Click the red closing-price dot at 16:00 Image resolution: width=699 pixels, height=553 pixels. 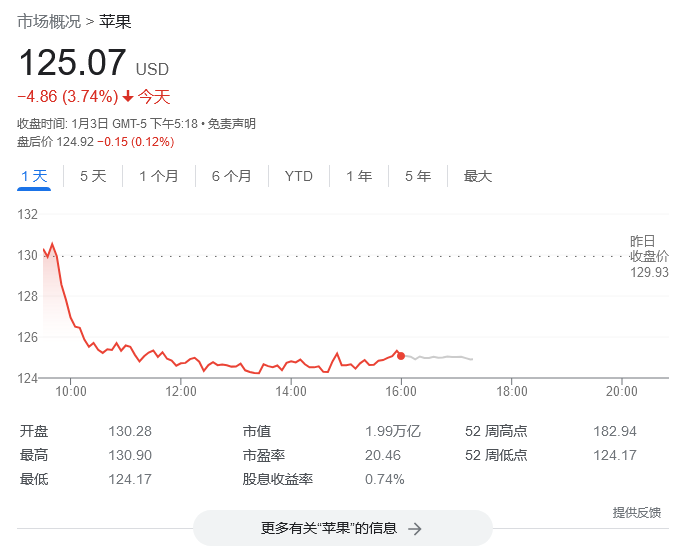click(401, 355)
